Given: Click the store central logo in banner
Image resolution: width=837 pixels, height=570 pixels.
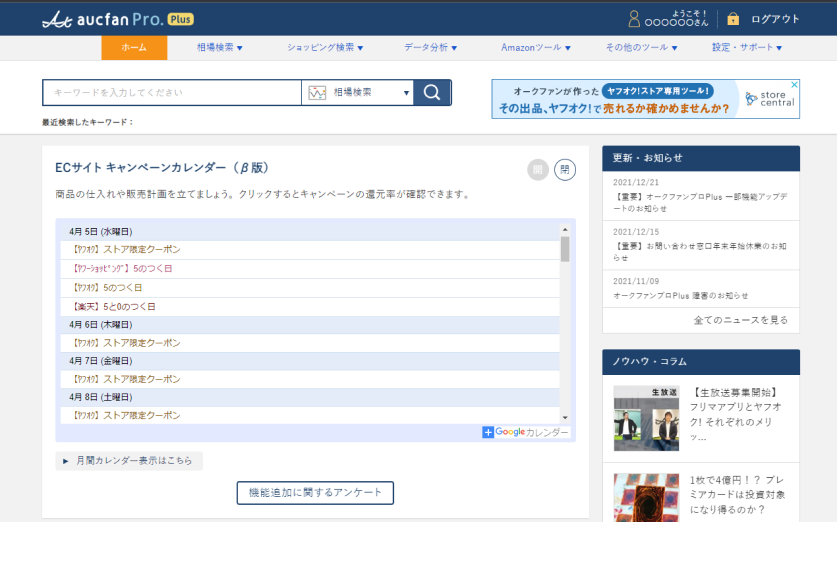Looking at the screenshot, I should click(x=770, y=98).
